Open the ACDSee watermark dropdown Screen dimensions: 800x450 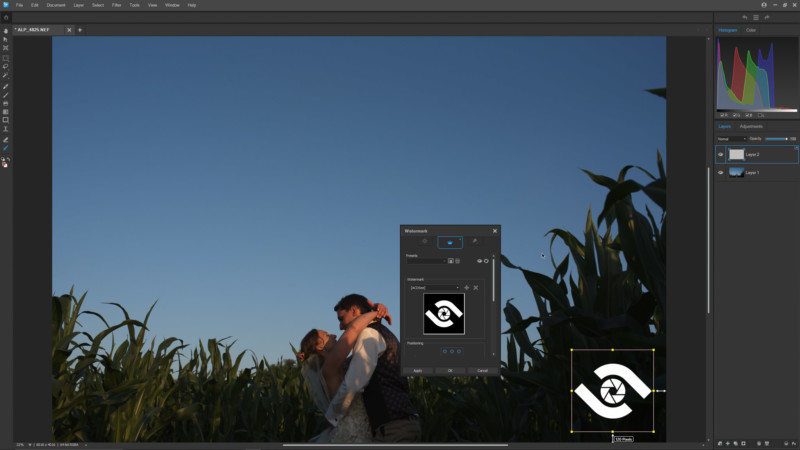[x=434, y=288]
